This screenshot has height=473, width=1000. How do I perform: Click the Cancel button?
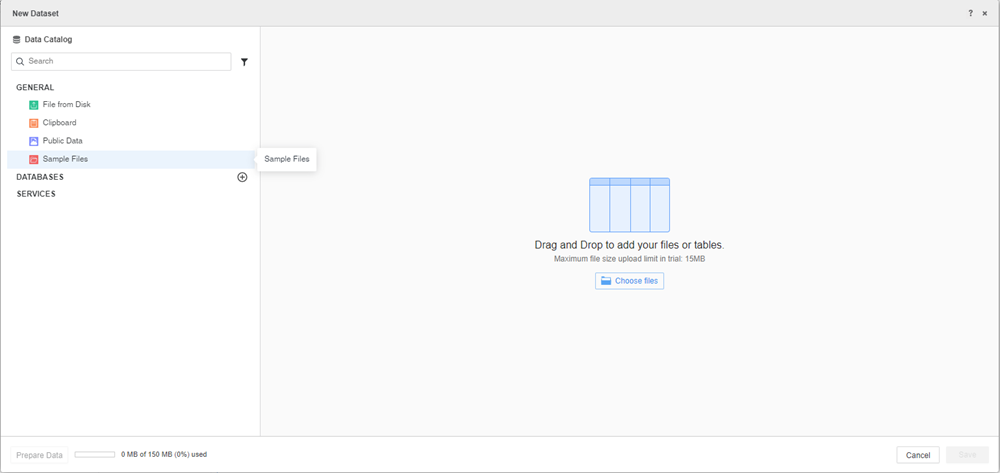click(918, 455)
